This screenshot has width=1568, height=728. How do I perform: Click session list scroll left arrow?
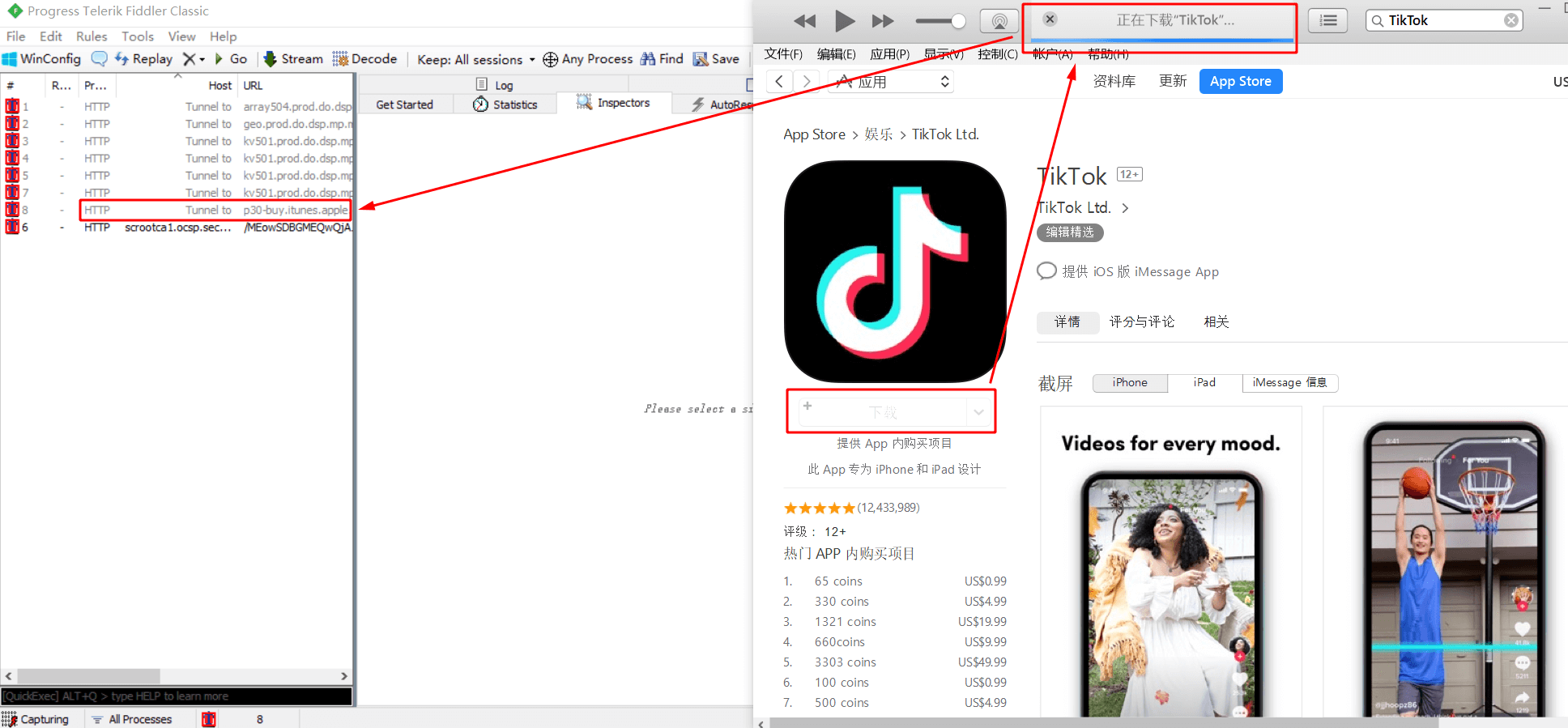(9, 676)
